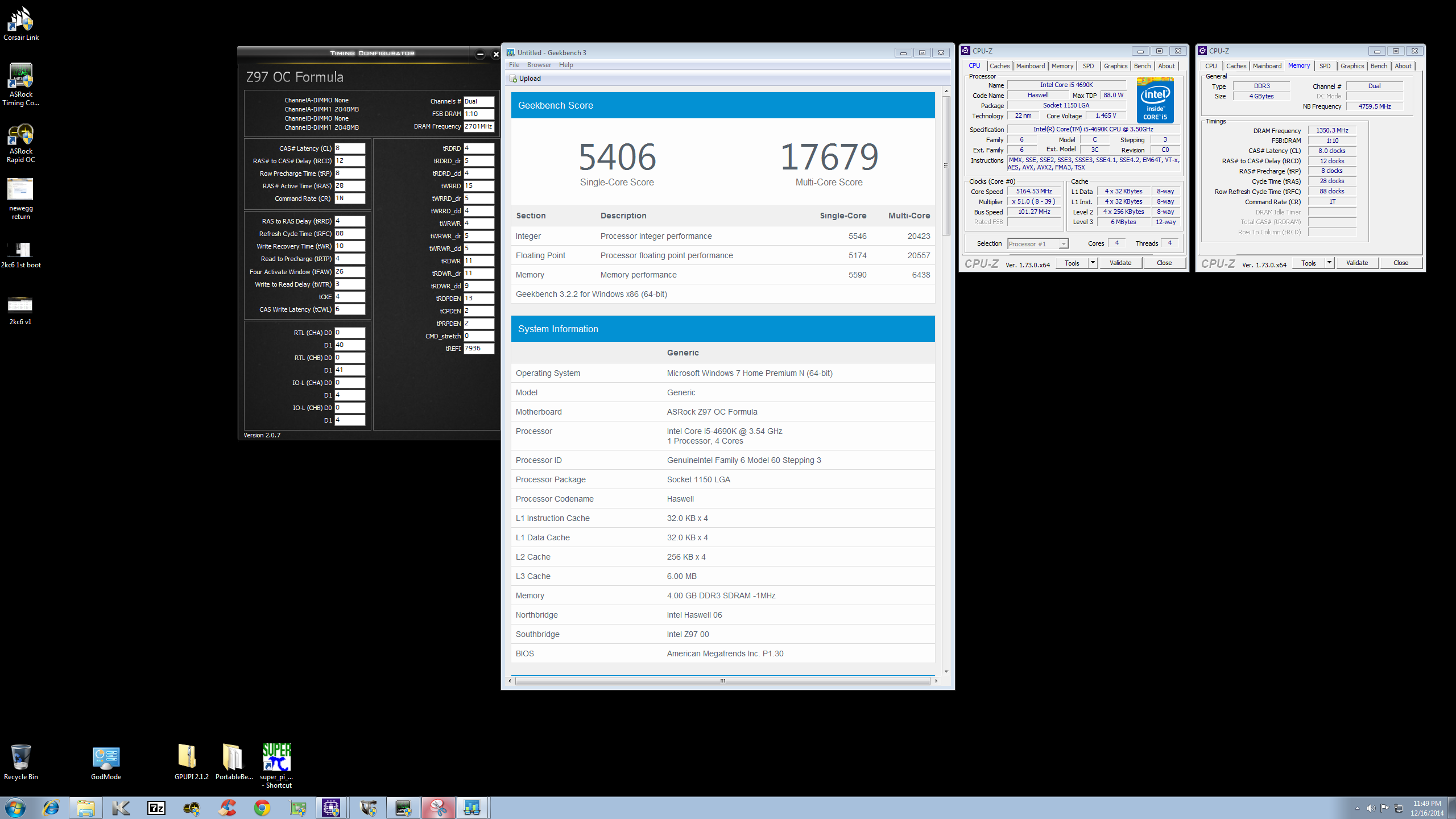Switch to Timing Configurator in the taskbar
The width and height of the screenshot is (1456, 819).
point(403,808)
